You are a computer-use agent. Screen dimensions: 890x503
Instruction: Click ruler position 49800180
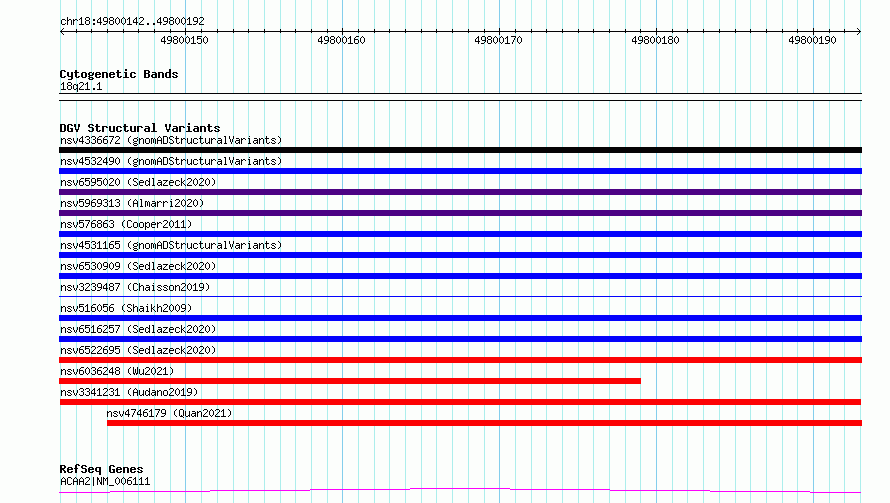pyautogui.click(x=655, y=40)
